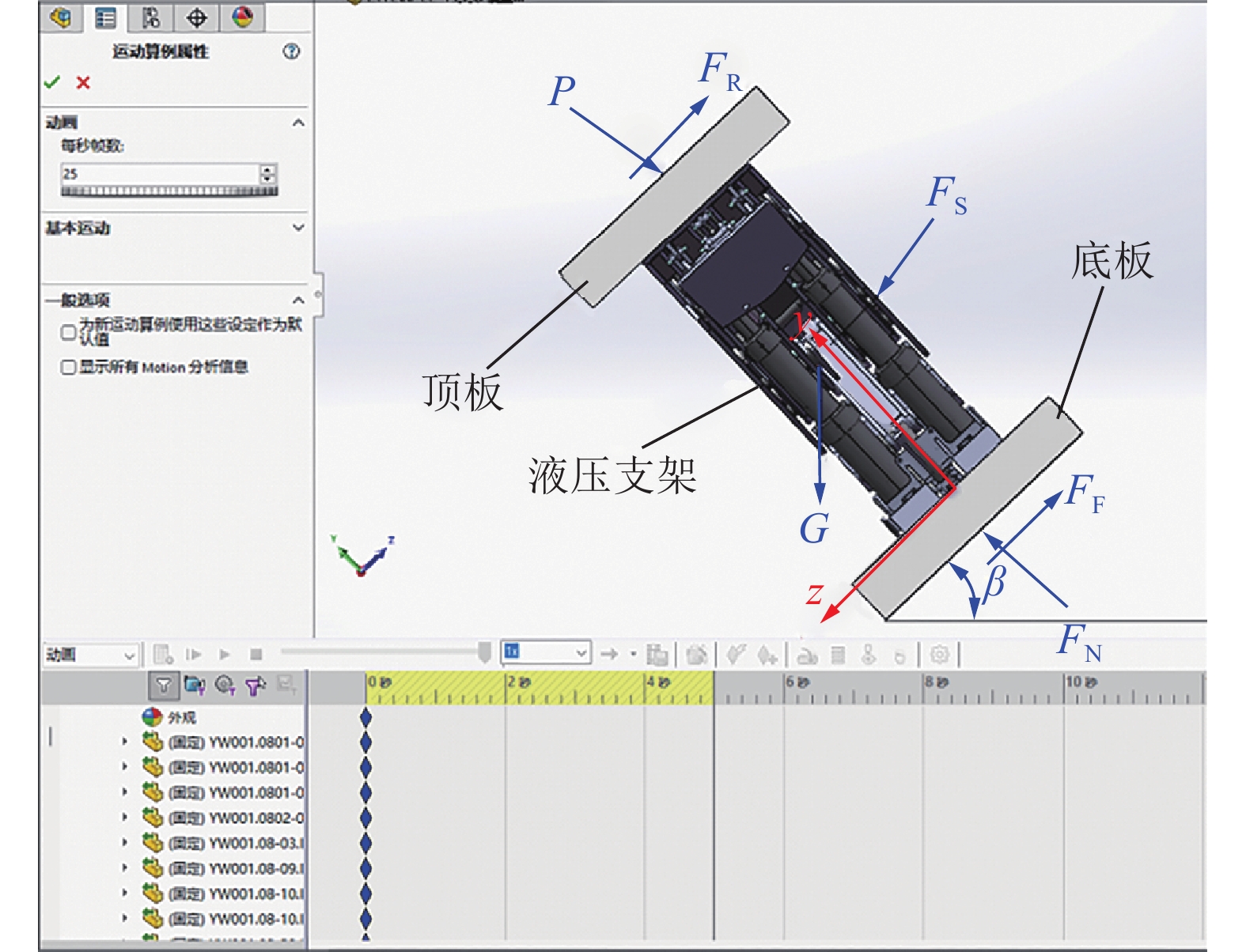1246x952 pixels.
Task: Open the 动画 study type dropdown
Action: (90, 655)
